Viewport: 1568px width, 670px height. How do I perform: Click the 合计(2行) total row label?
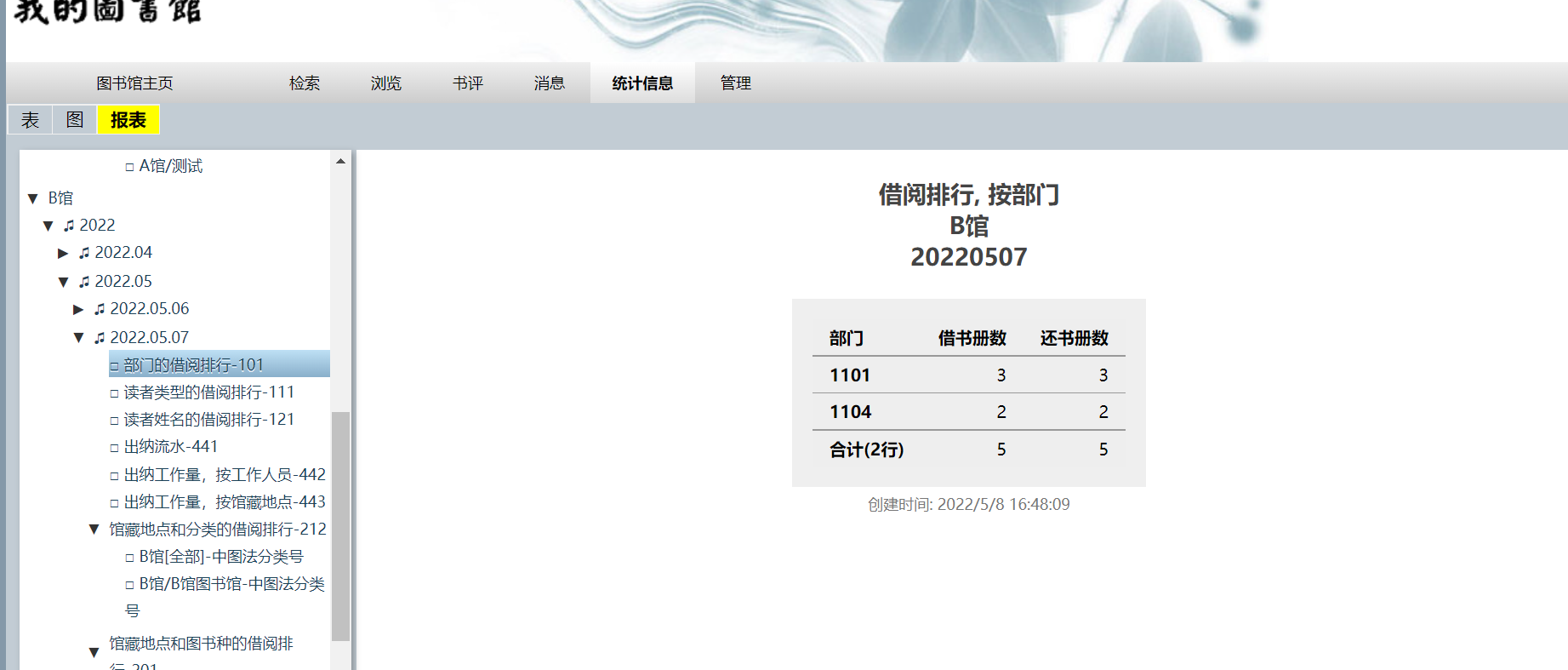867,450
